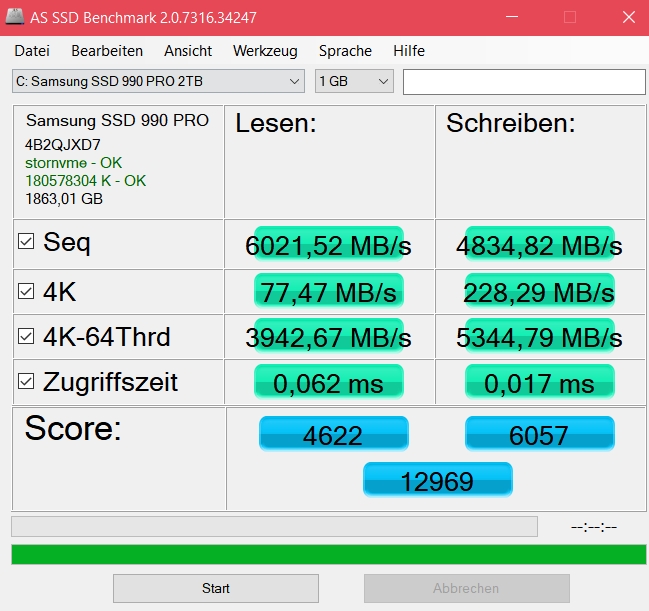Click the AS SSD Benchmark app icon in title bar

[x=14, y=17]
